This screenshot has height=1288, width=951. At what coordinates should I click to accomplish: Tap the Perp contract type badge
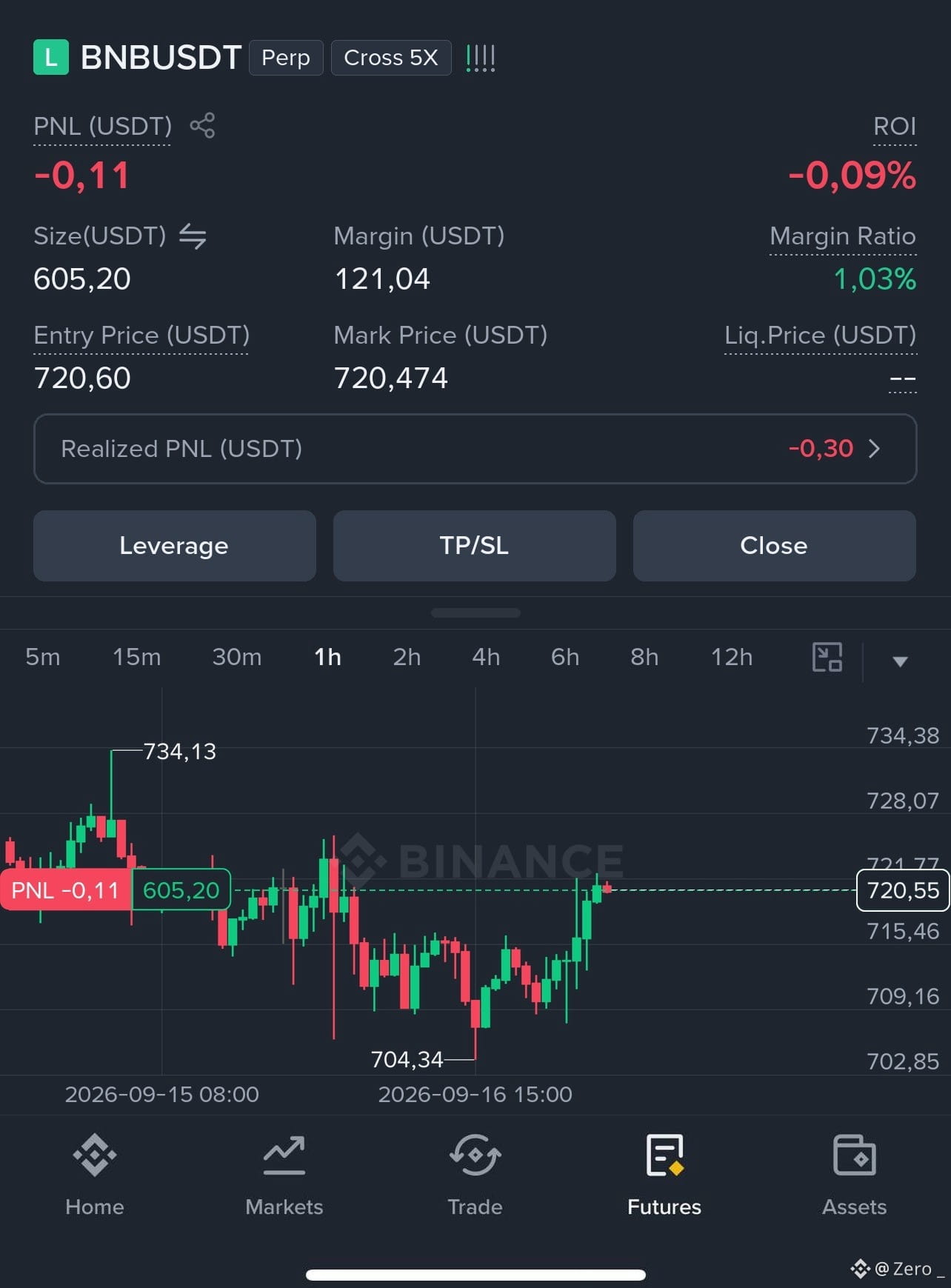pyautogui.click(x=286, y=58)
